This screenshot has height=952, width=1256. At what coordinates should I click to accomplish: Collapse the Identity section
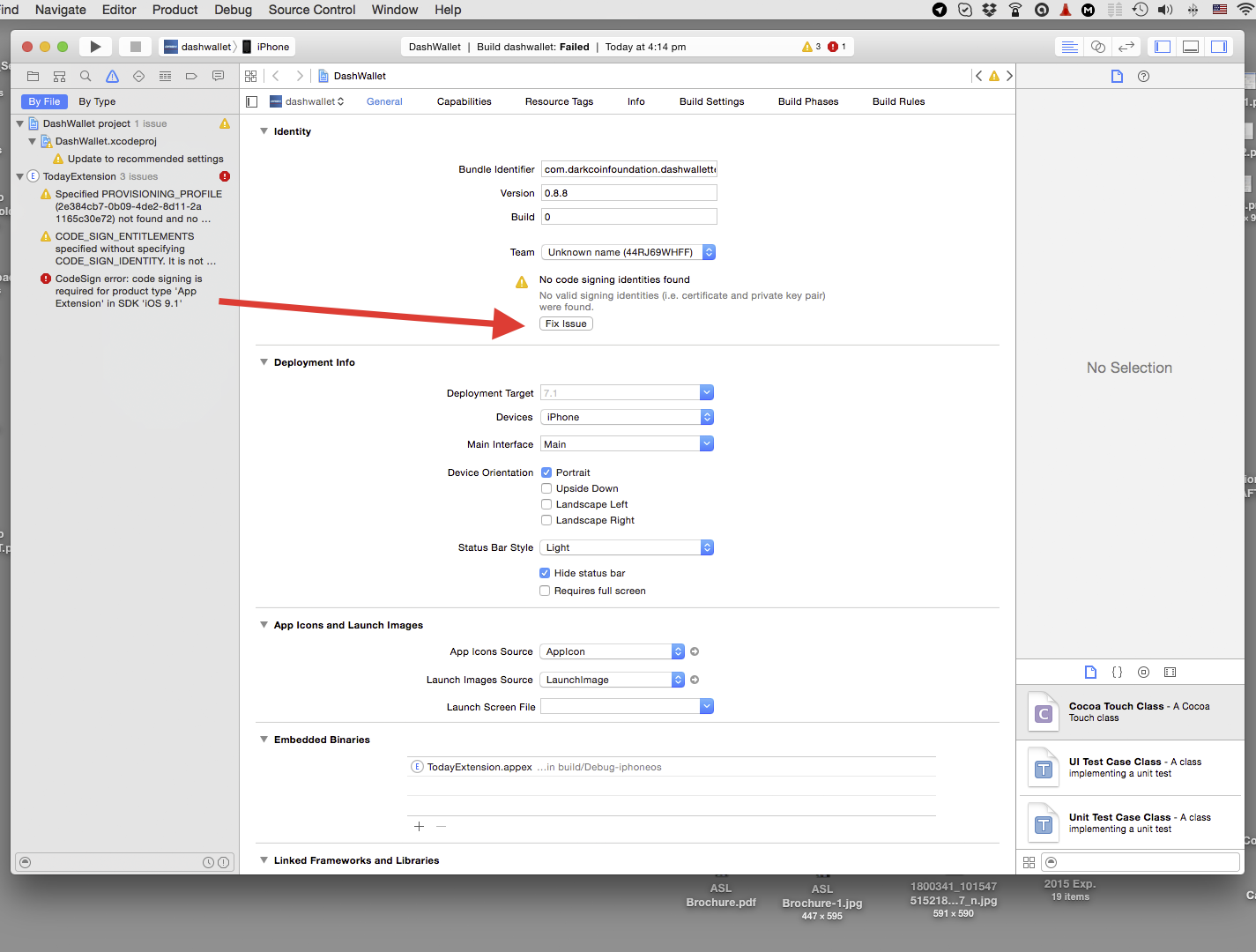tap(264, 131)
